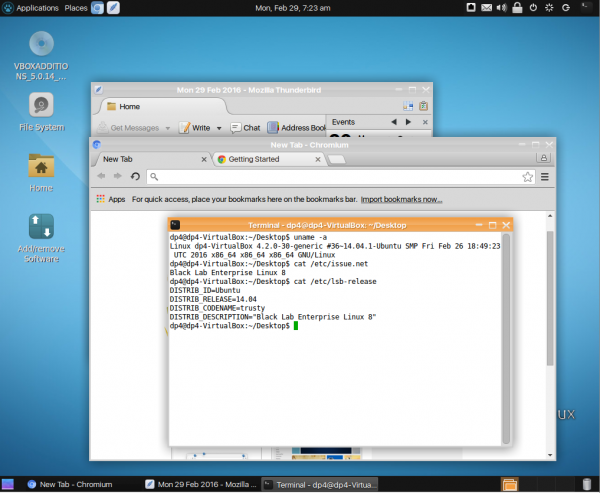Bookmark this page with star icon
The width and height of the screenshot is (600, 493).
point(527,177)
